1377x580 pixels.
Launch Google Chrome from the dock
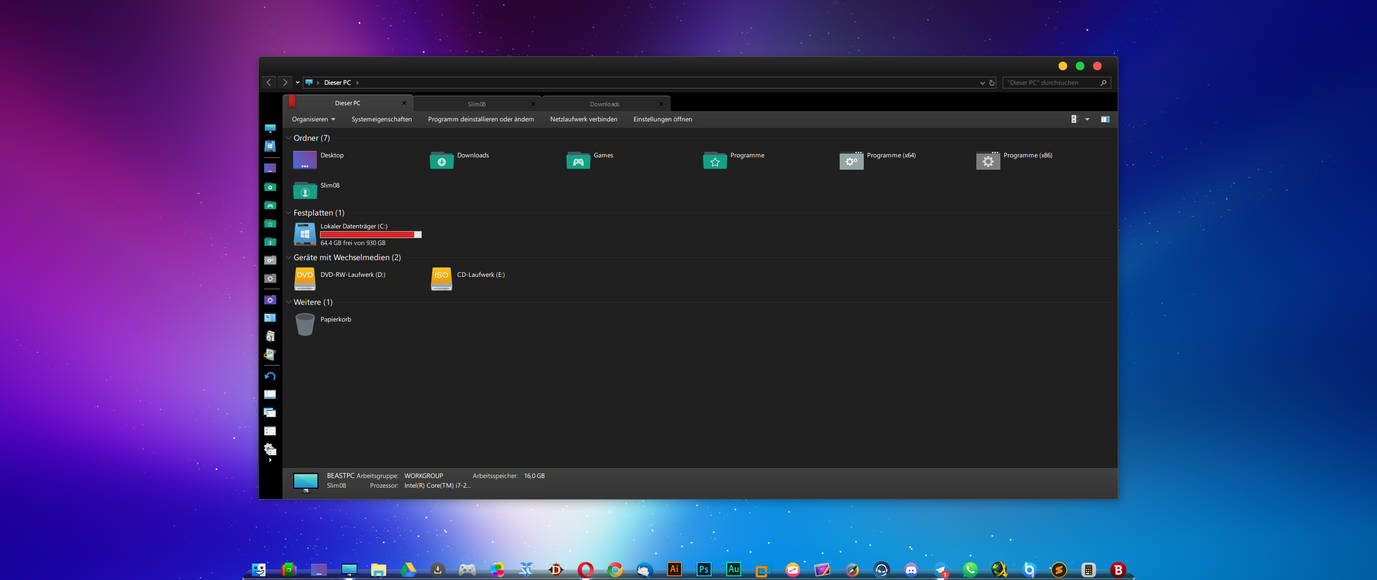click(615, 569)
